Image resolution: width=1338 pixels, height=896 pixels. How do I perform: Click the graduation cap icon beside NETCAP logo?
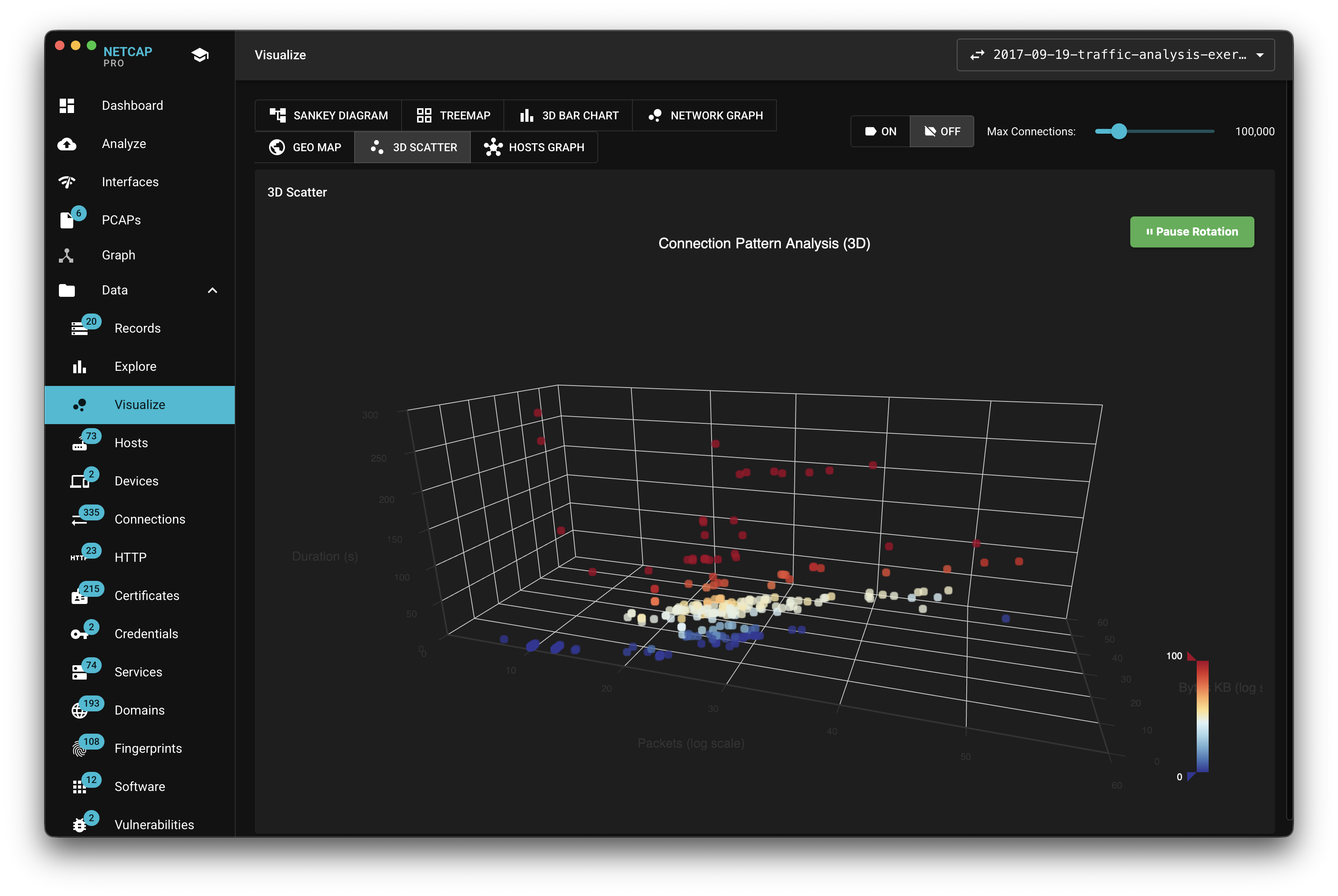[199, 55]
